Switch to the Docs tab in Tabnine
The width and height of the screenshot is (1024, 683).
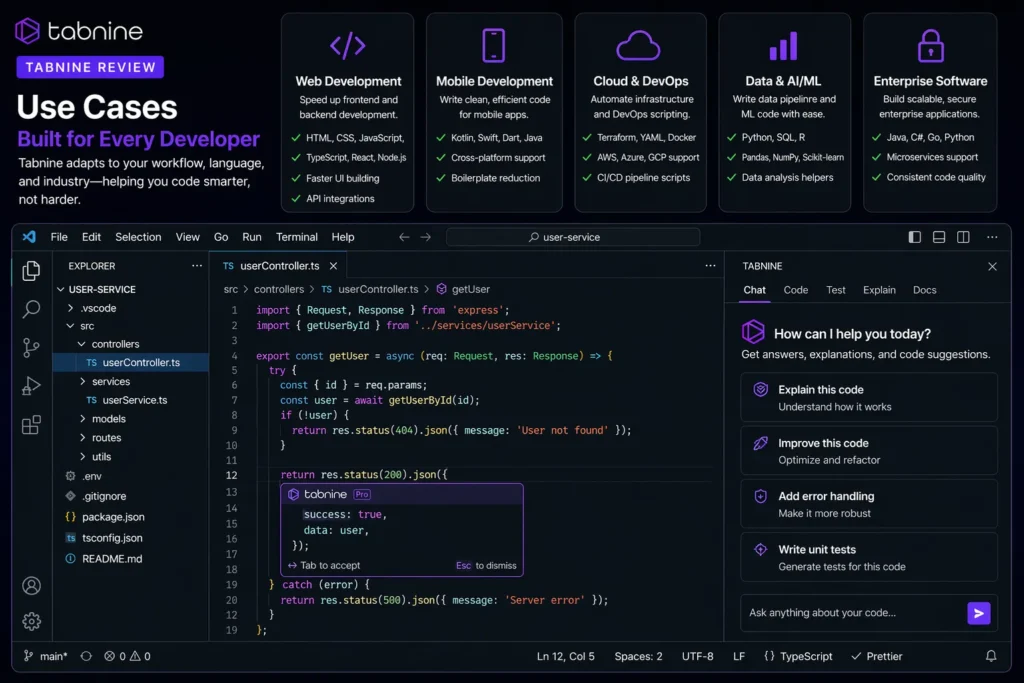click(x=924, y=290)
